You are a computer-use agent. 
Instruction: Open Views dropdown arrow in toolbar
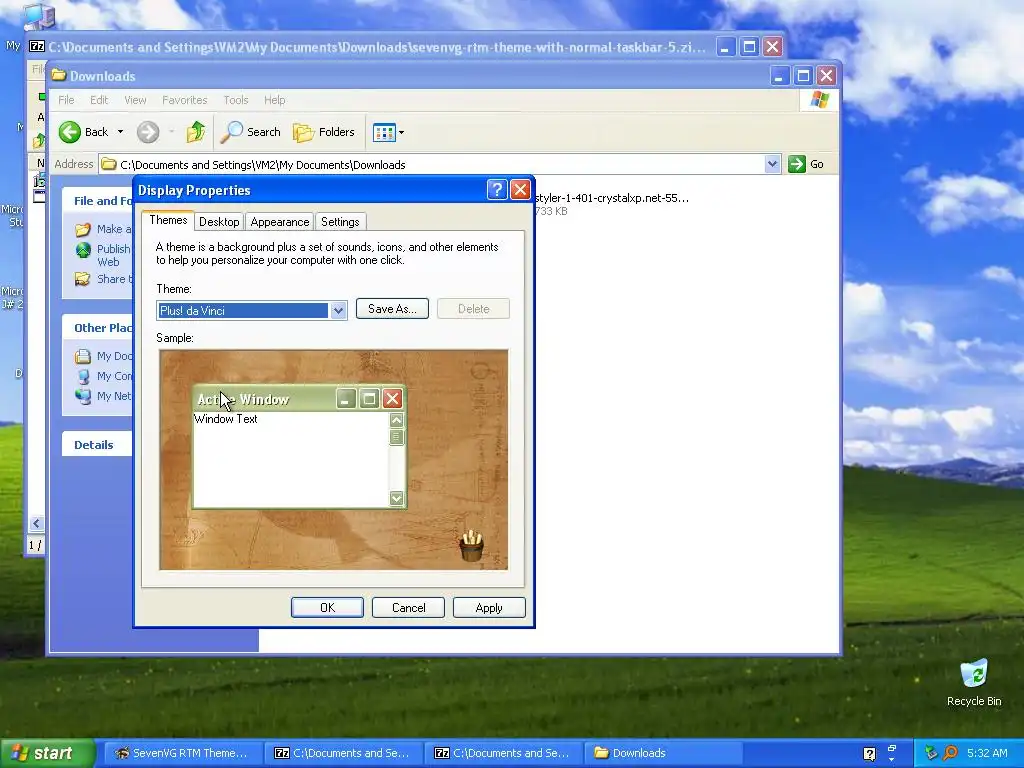pos(401,133)
